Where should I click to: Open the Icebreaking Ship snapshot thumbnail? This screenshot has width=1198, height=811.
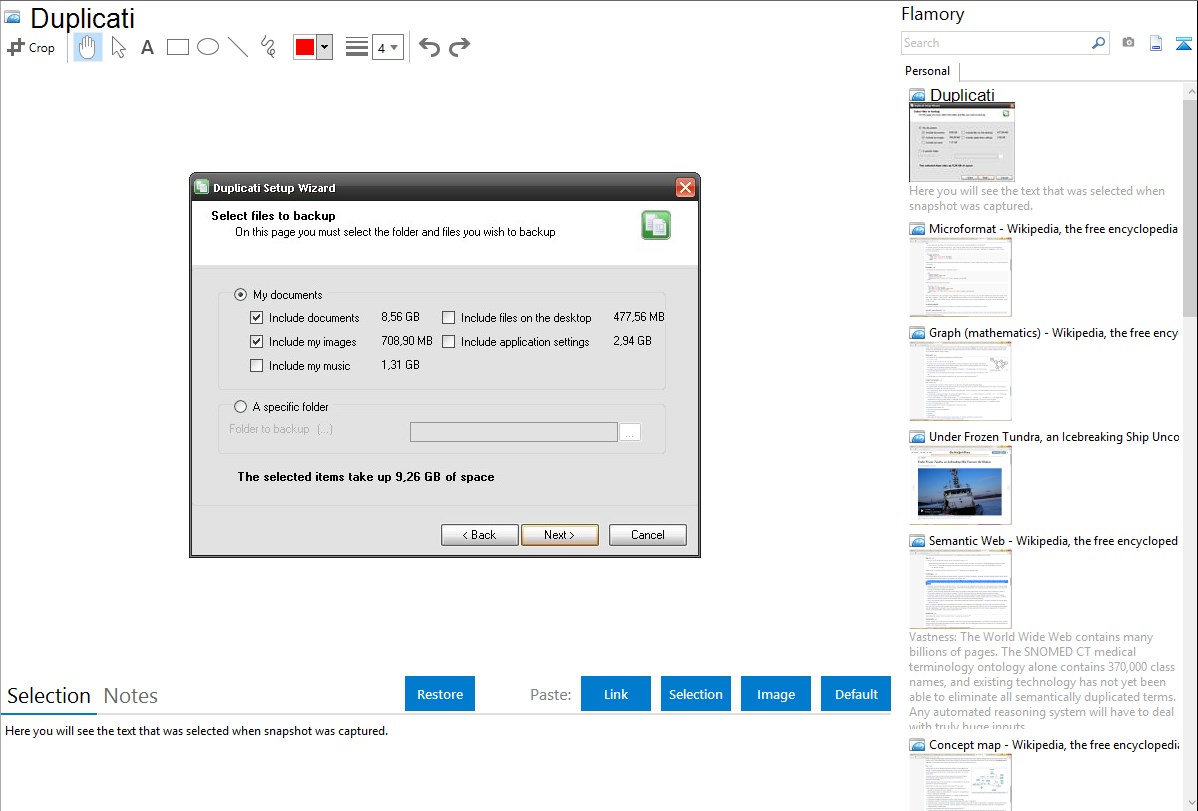(960, 485)
